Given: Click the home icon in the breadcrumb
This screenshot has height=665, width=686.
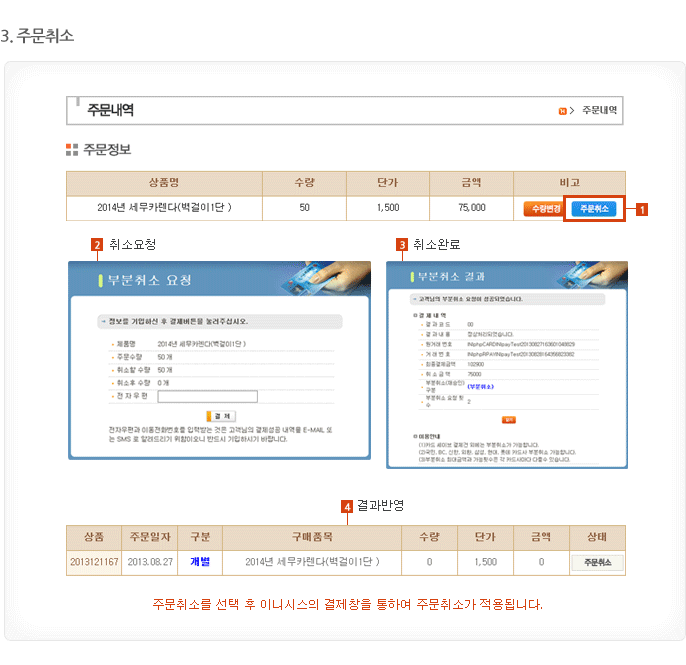Looking at the screenshot, I should [563, 110].
